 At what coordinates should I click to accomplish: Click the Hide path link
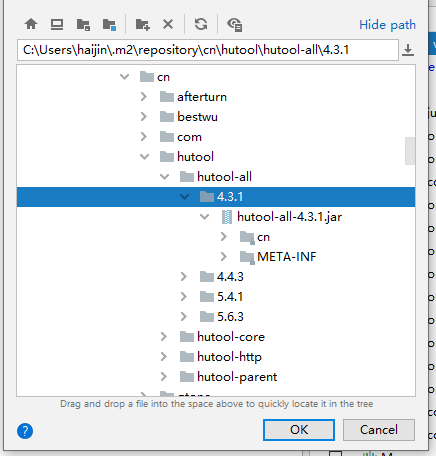point(387,25)
